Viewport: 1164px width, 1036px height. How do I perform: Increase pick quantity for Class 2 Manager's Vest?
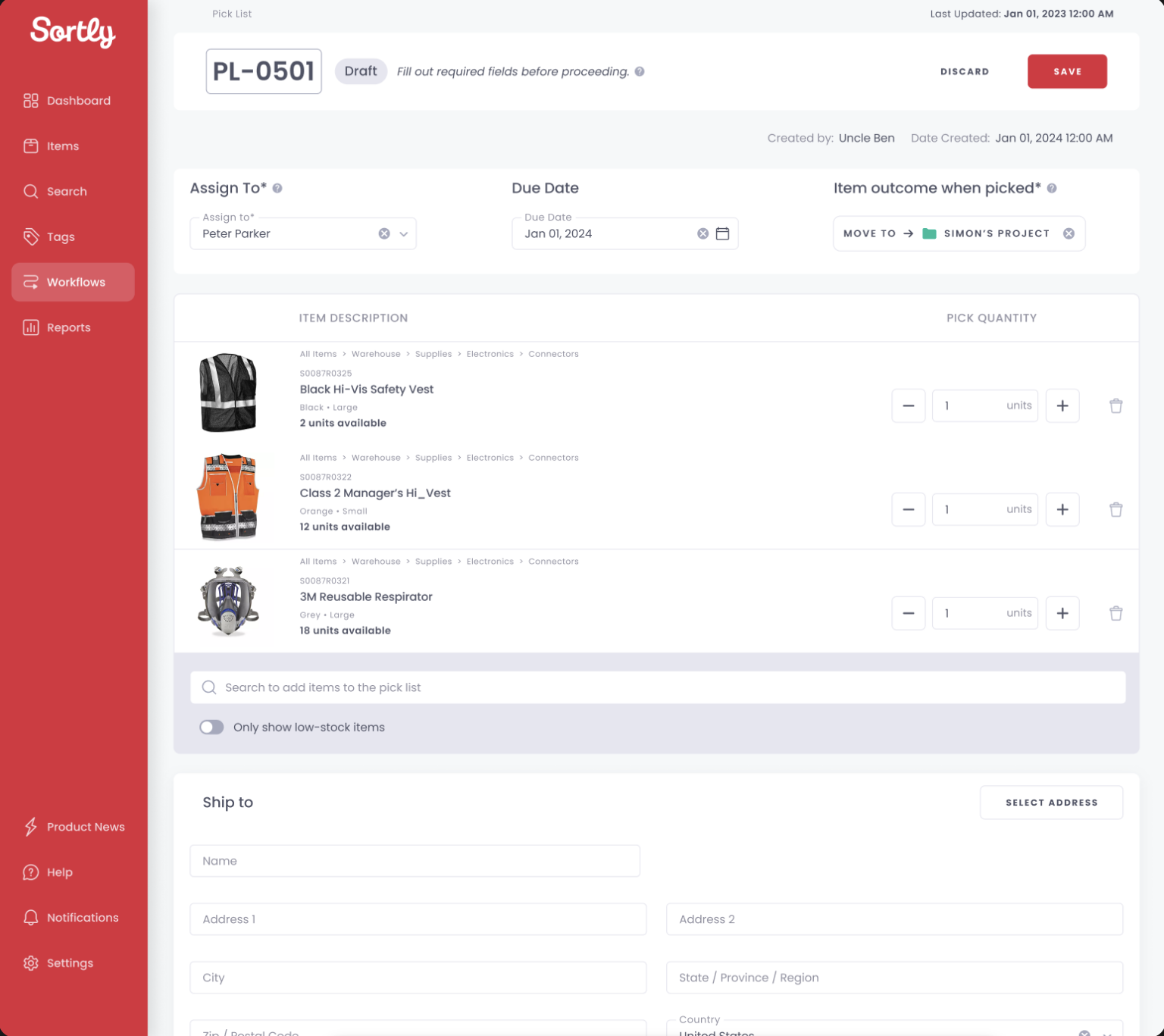point(1062,509)
